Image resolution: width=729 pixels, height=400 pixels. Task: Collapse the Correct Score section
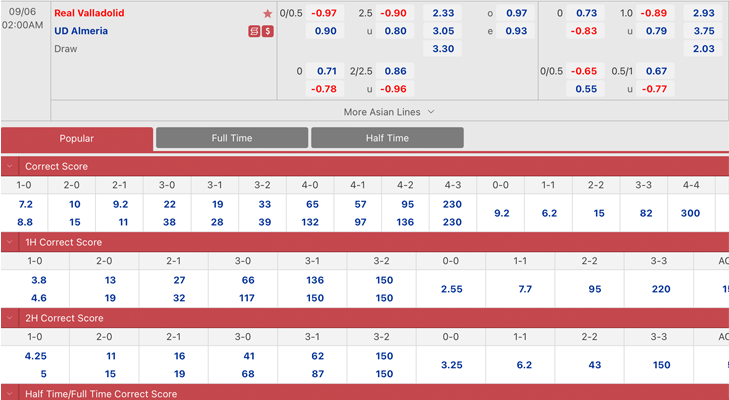tap(9, 166)
